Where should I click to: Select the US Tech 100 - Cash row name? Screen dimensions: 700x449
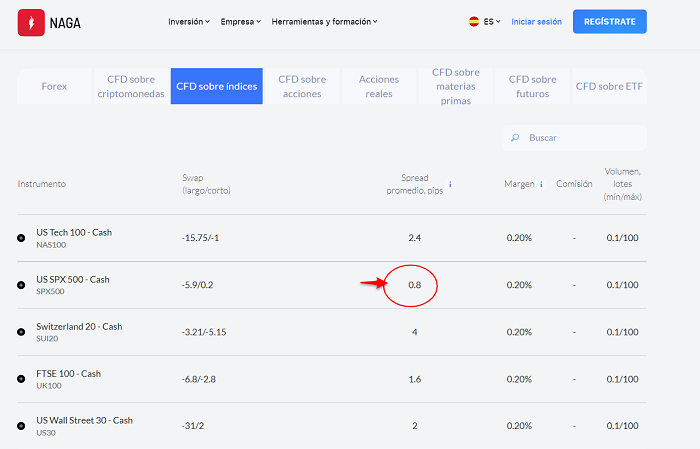(74, 233)
